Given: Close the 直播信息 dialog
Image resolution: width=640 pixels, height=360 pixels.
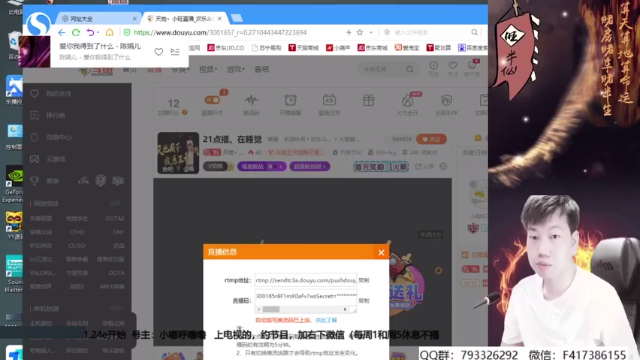Looking at the screenshot, I should tap(381, 253).
